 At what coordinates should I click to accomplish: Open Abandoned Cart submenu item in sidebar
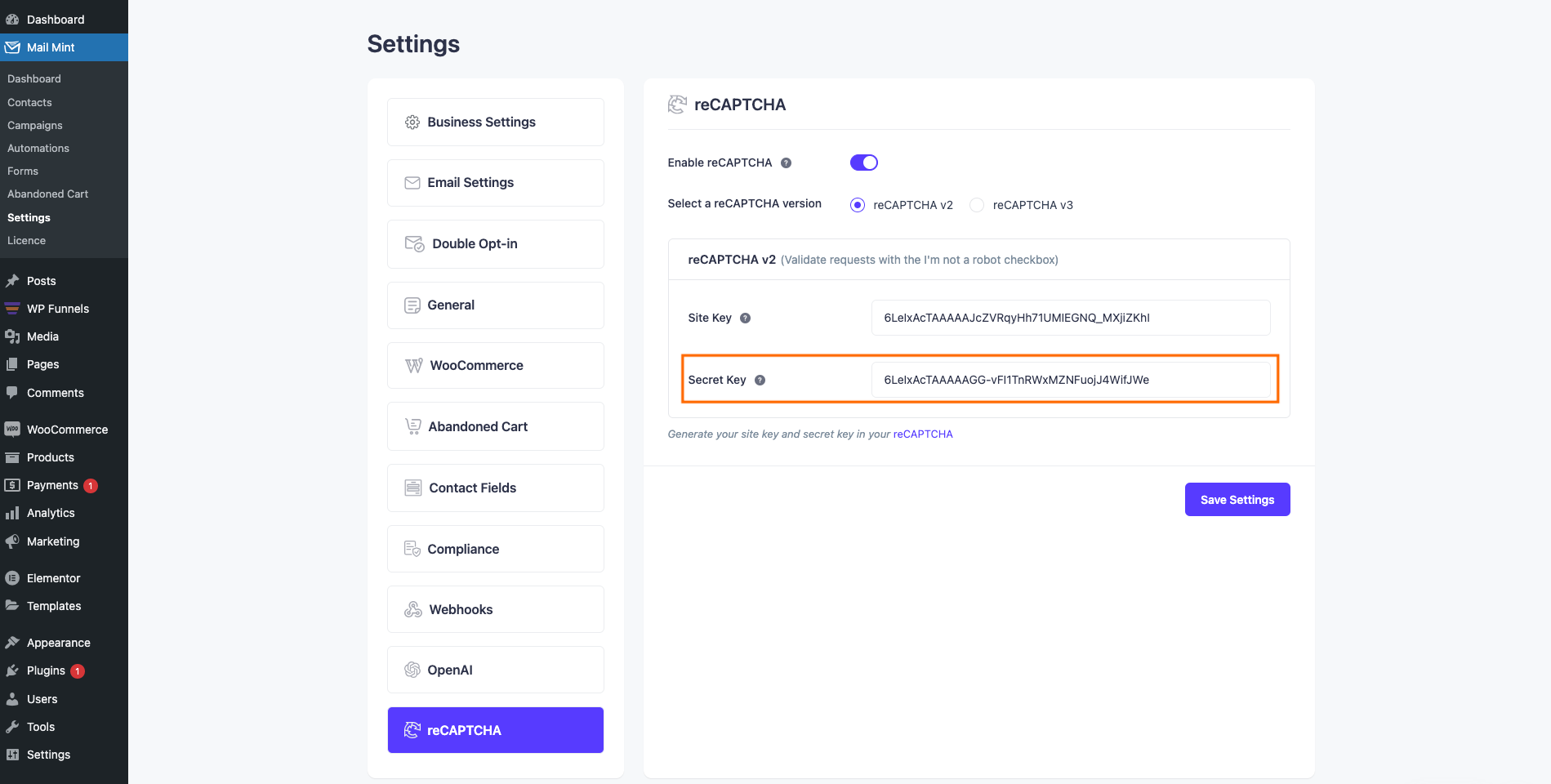pos(47,194)
